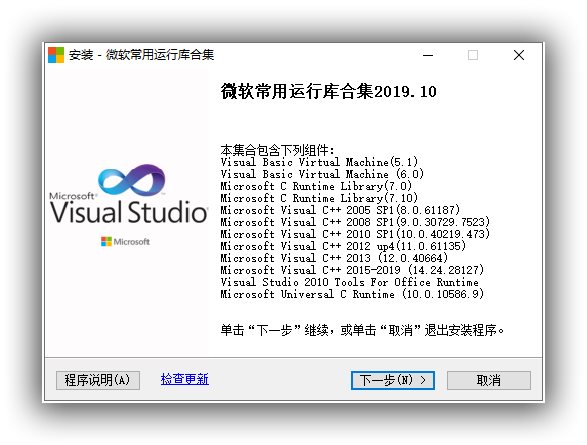Close the installer window
This screenshot has width=587, height=445.
point(518,55)
